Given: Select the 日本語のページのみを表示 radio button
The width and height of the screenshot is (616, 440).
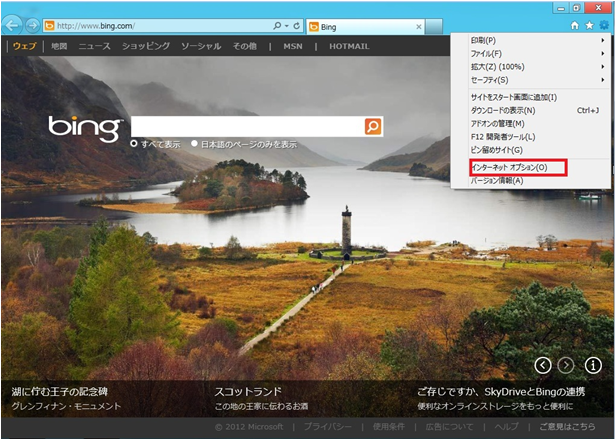Looking at the screenshot, I should [x=194, y=144].
